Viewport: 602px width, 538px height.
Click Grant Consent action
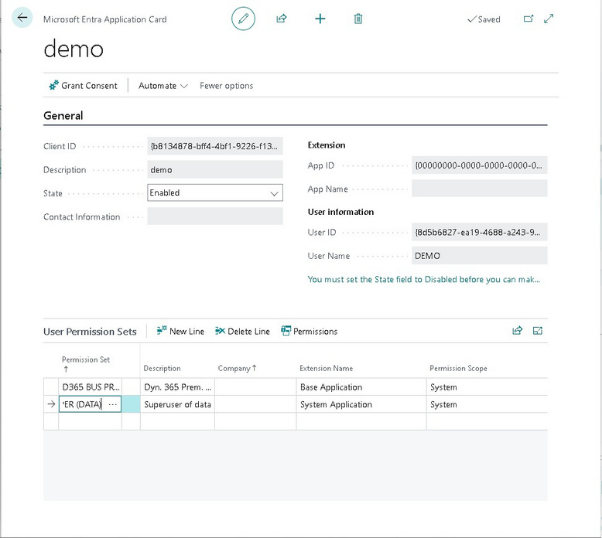tap(83, 86)
